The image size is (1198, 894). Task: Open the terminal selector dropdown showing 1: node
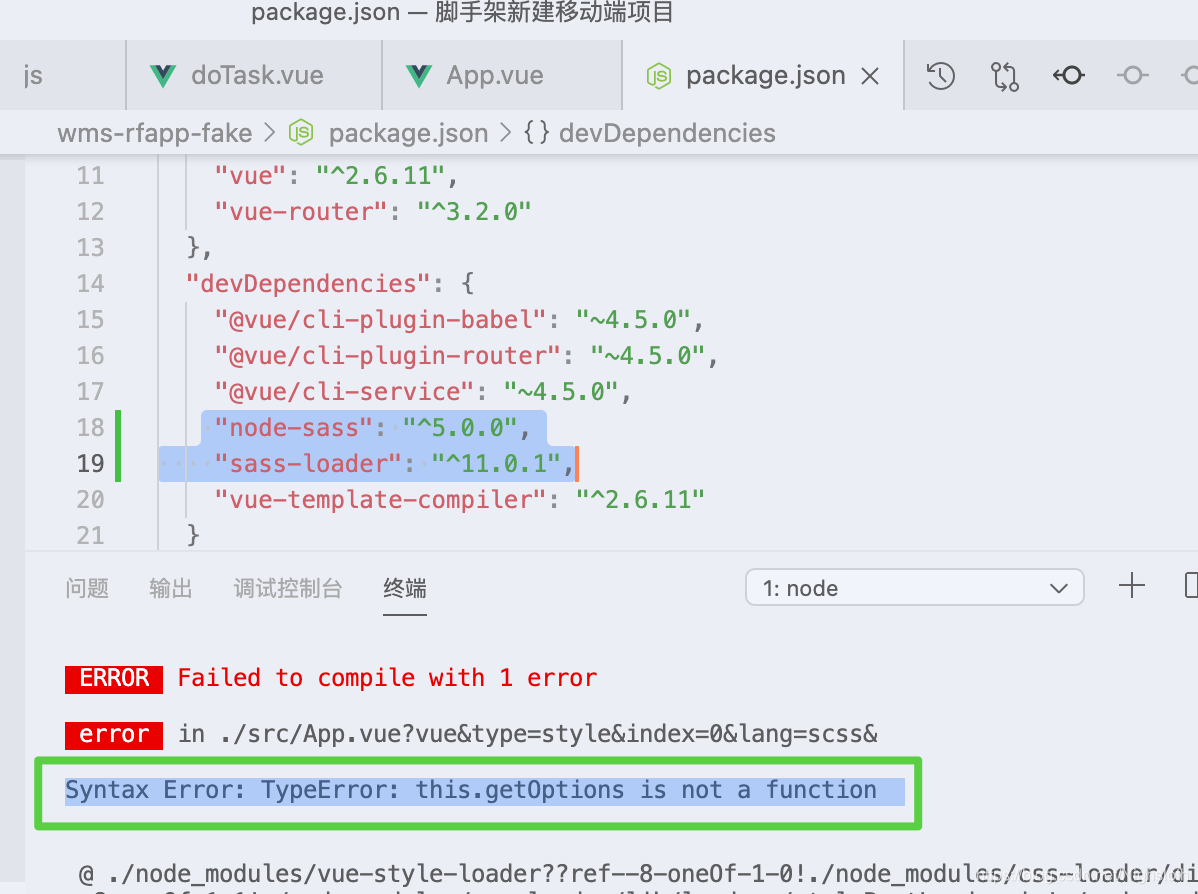pos(913,587)
